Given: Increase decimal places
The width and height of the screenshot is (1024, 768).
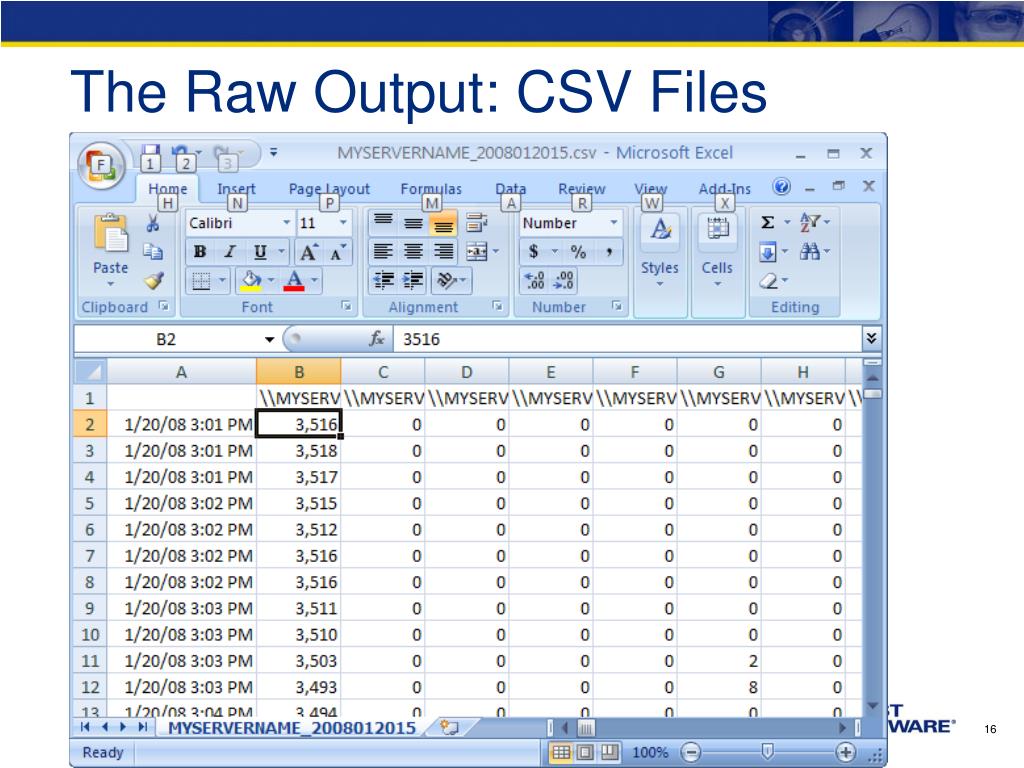Looking at the screenshot, I should (533, 278).
